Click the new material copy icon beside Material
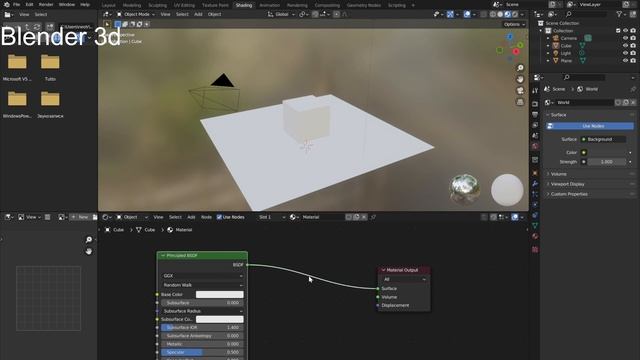The width and height of the screenshot is (640, 360). point(356,217)
